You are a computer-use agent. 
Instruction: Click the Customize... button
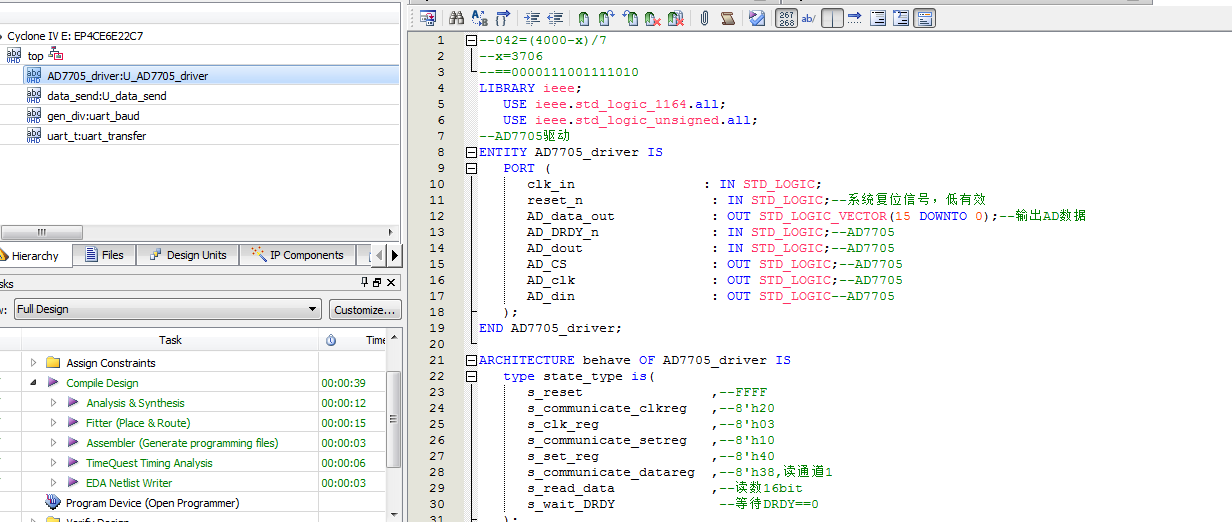click(365, 309)
